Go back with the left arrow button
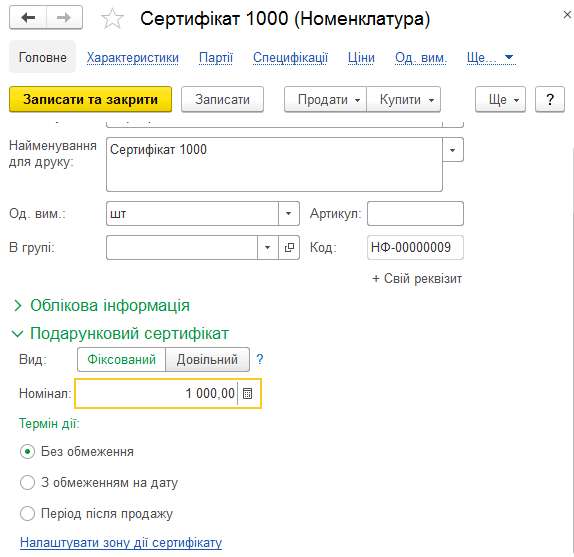The image size is (574, 557). [28, 18]
